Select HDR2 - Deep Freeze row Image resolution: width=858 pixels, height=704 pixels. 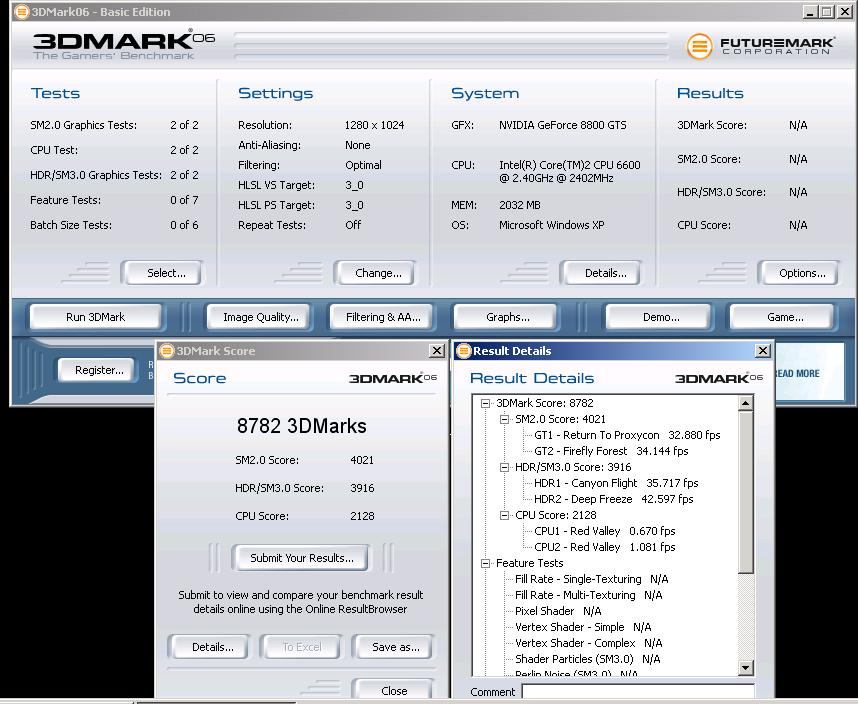[613, 499]
